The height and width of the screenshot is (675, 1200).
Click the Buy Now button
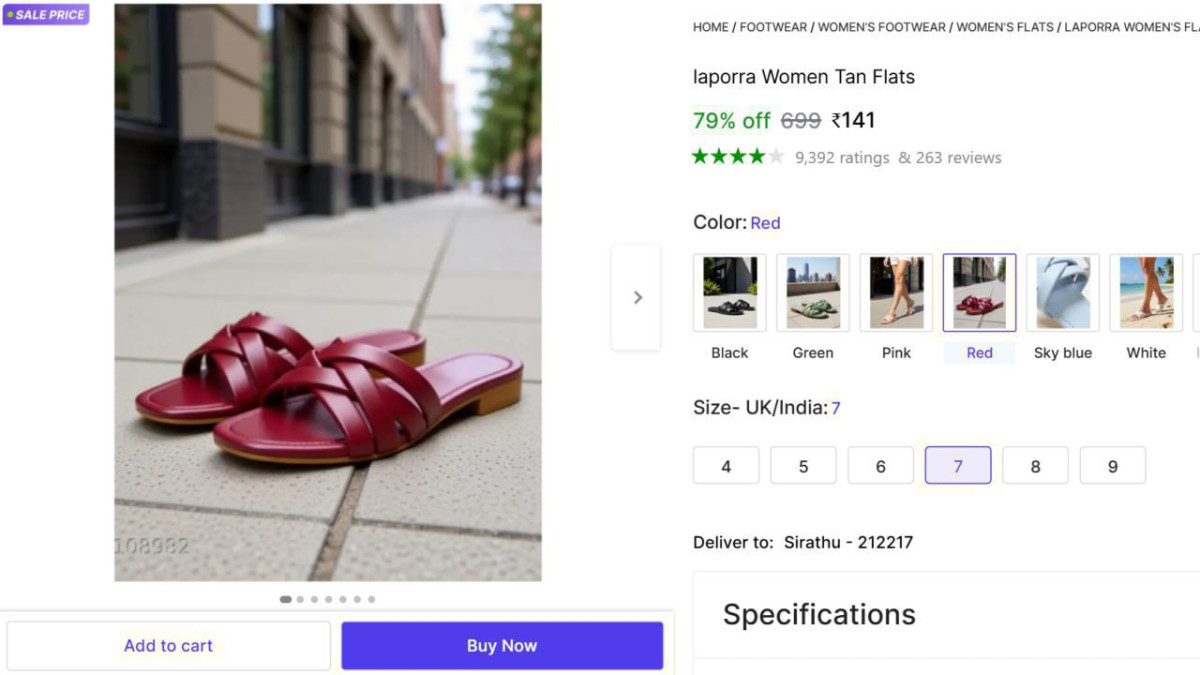click(502, 646)
